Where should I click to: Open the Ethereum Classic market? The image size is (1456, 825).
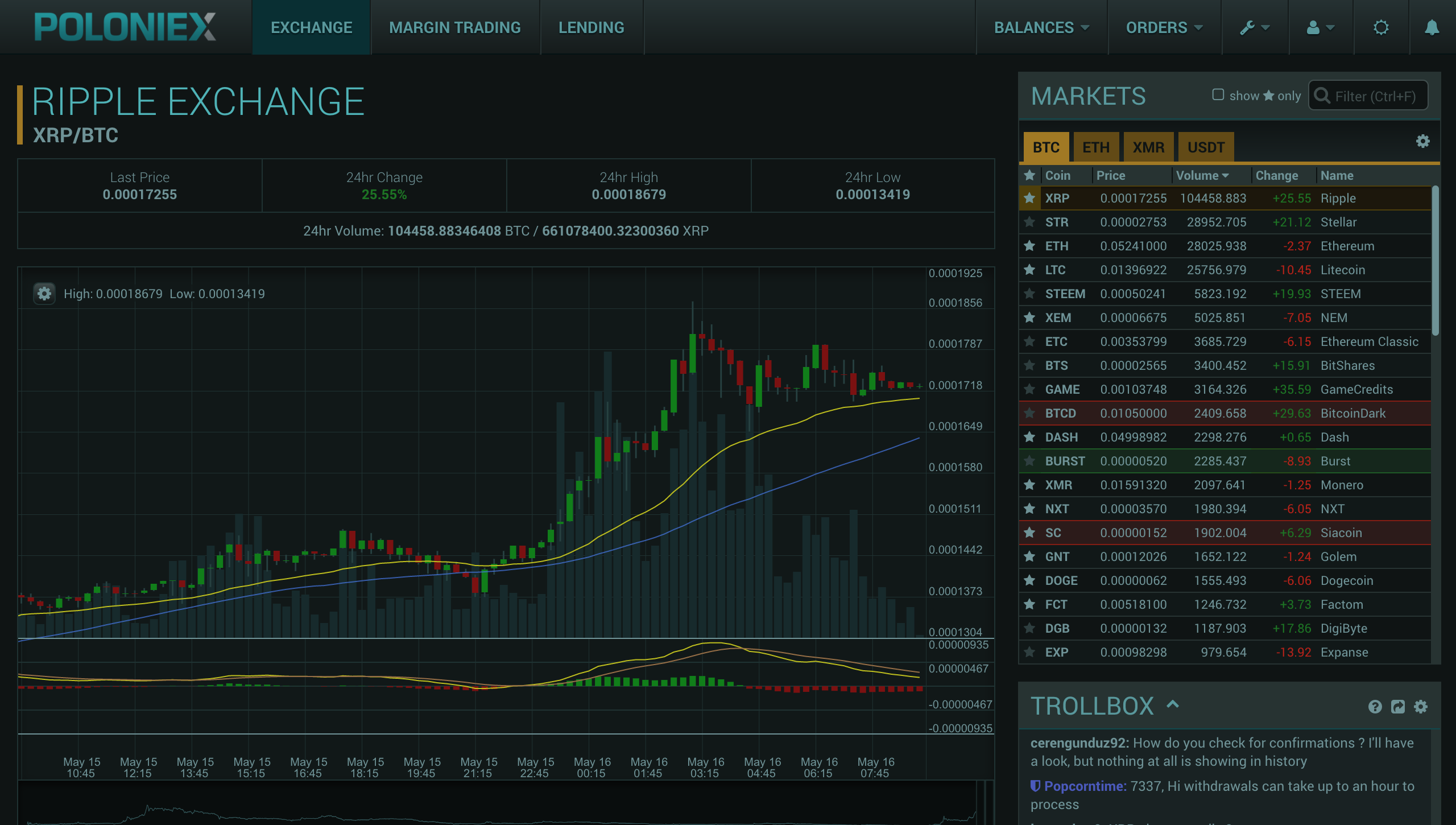coord(1225,341)
